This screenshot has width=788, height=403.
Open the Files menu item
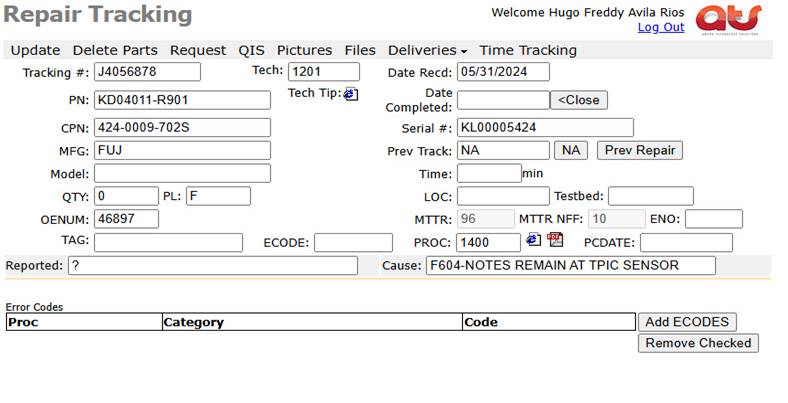pyautogui.click(x=360, y=50)
